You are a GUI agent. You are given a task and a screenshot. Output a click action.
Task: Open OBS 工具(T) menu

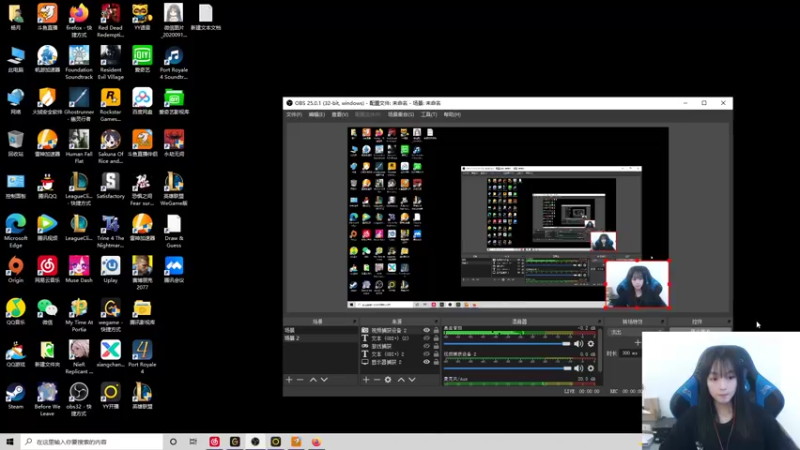tap(429, 115)
